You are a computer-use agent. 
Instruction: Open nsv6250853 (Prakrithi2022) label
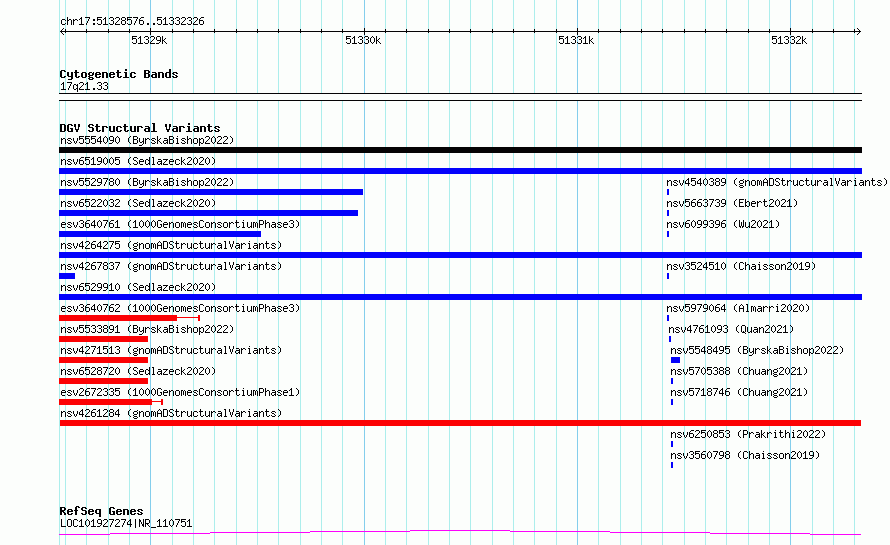(748, 434)
